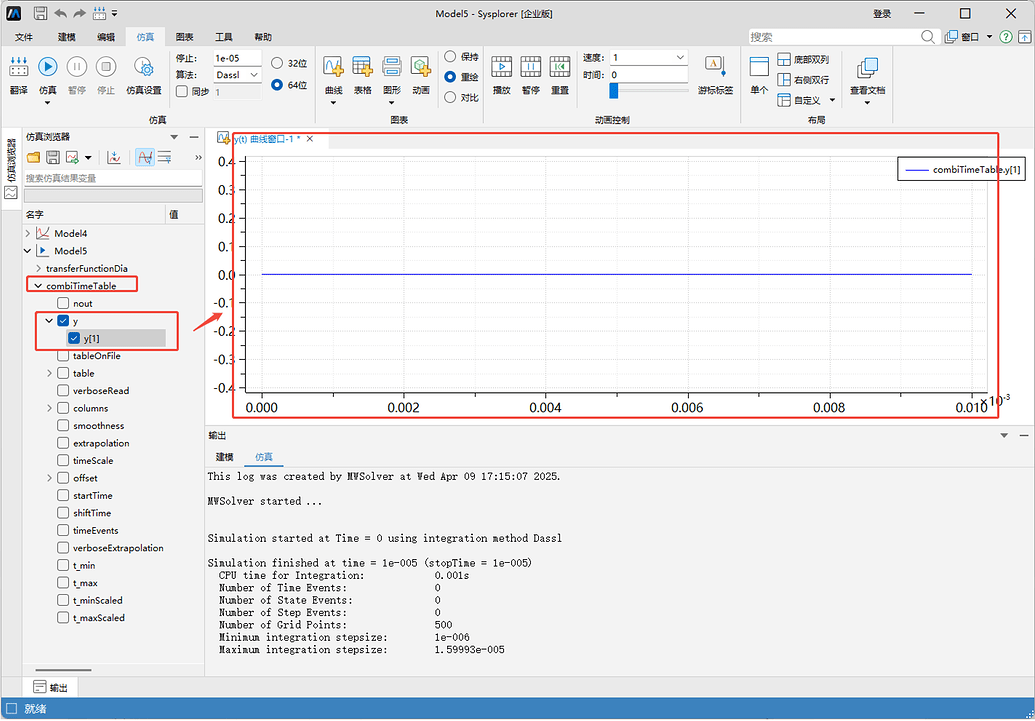The width and height of the screenshot is (1035, 721).
Task: Select 右侧双行 layout
Action: 784,80
